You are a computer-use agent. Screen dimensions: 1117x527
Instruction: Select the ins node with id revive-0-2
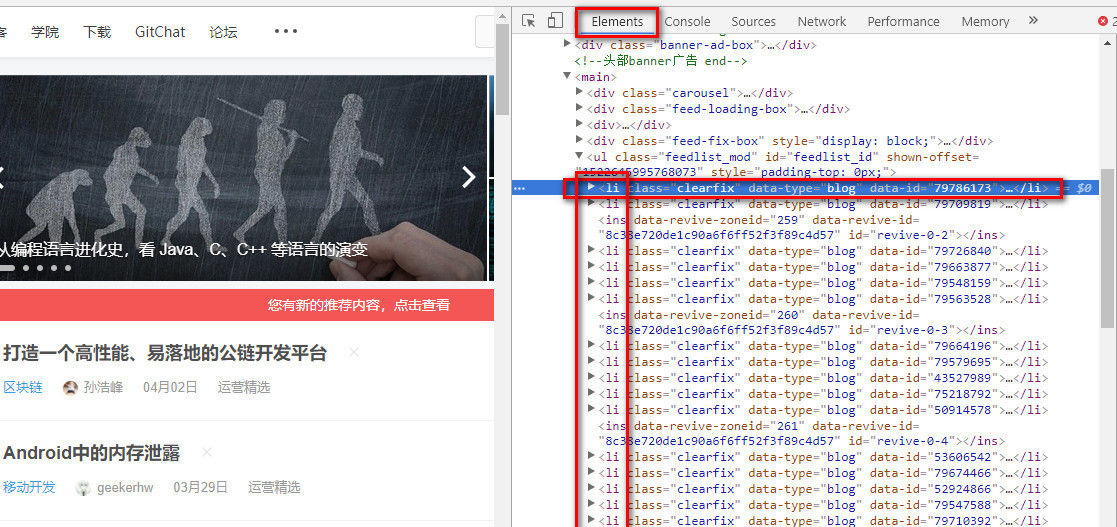801,227
